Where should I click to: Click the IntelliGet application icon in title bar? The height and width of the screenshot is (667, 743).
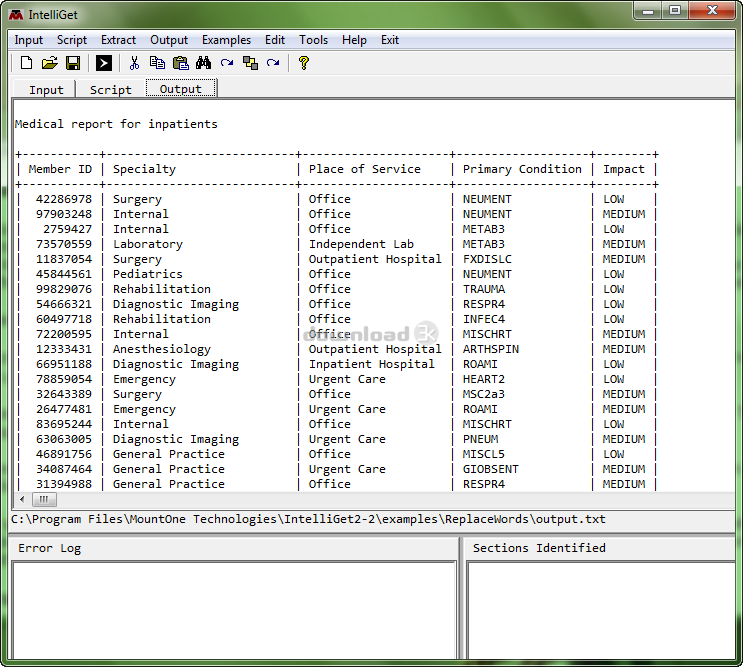point(16,15)
